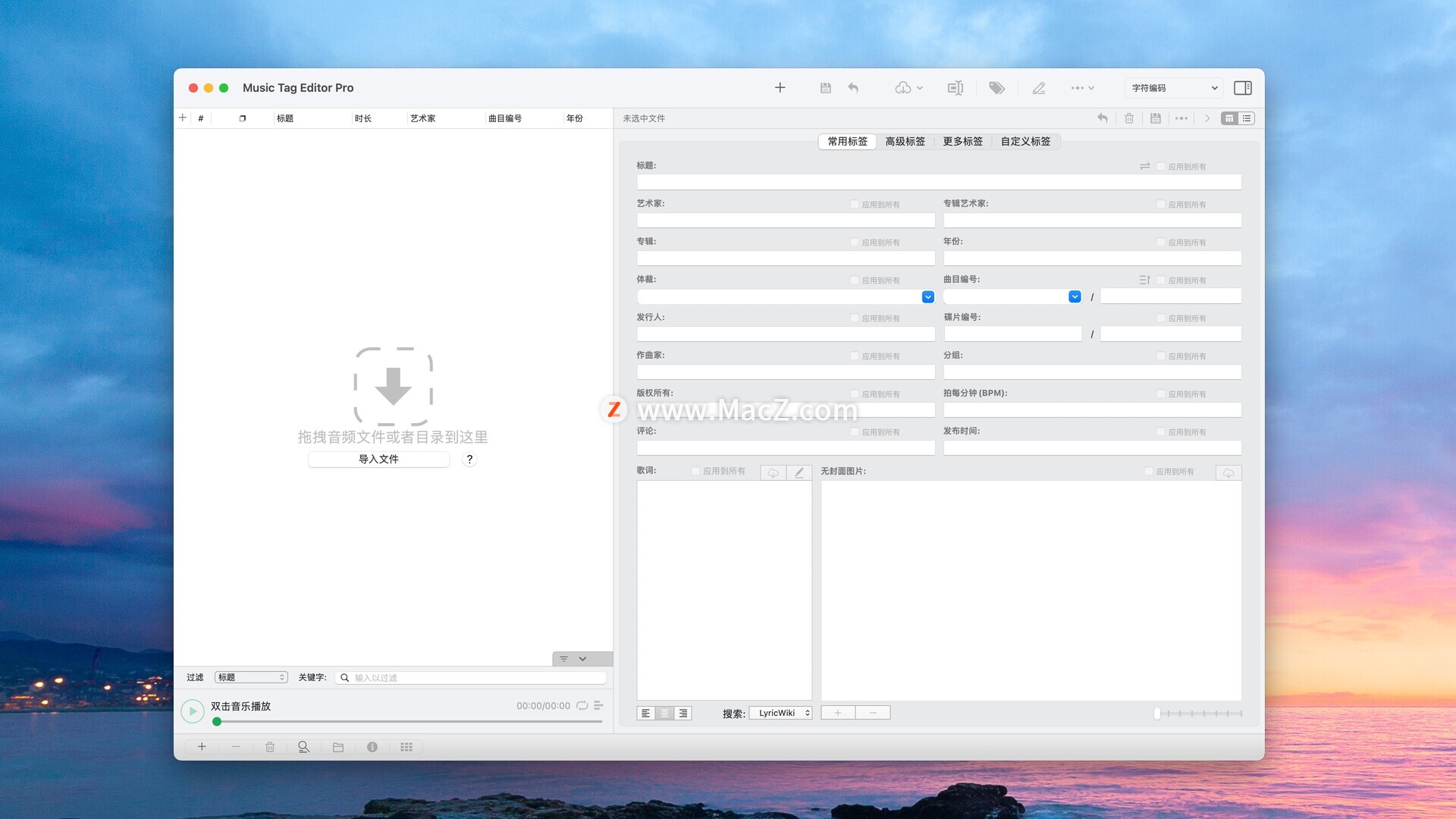The width and height of the screenshot is (1456, 819).
Task: Enable 应用到所有 for 专辑艺术家
Action: click(1161, 204)
